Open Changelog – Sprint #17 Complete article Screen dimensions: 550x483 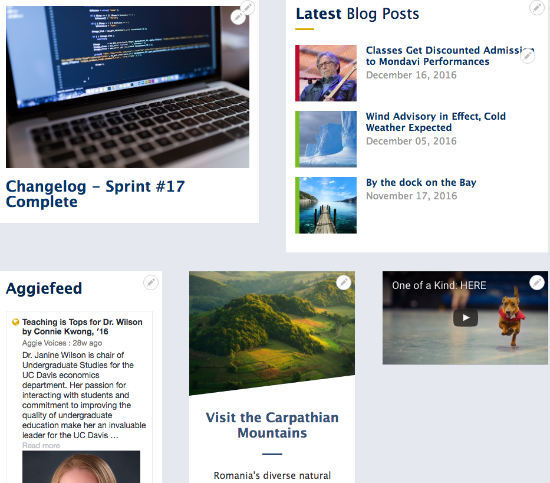coord(95,194)
